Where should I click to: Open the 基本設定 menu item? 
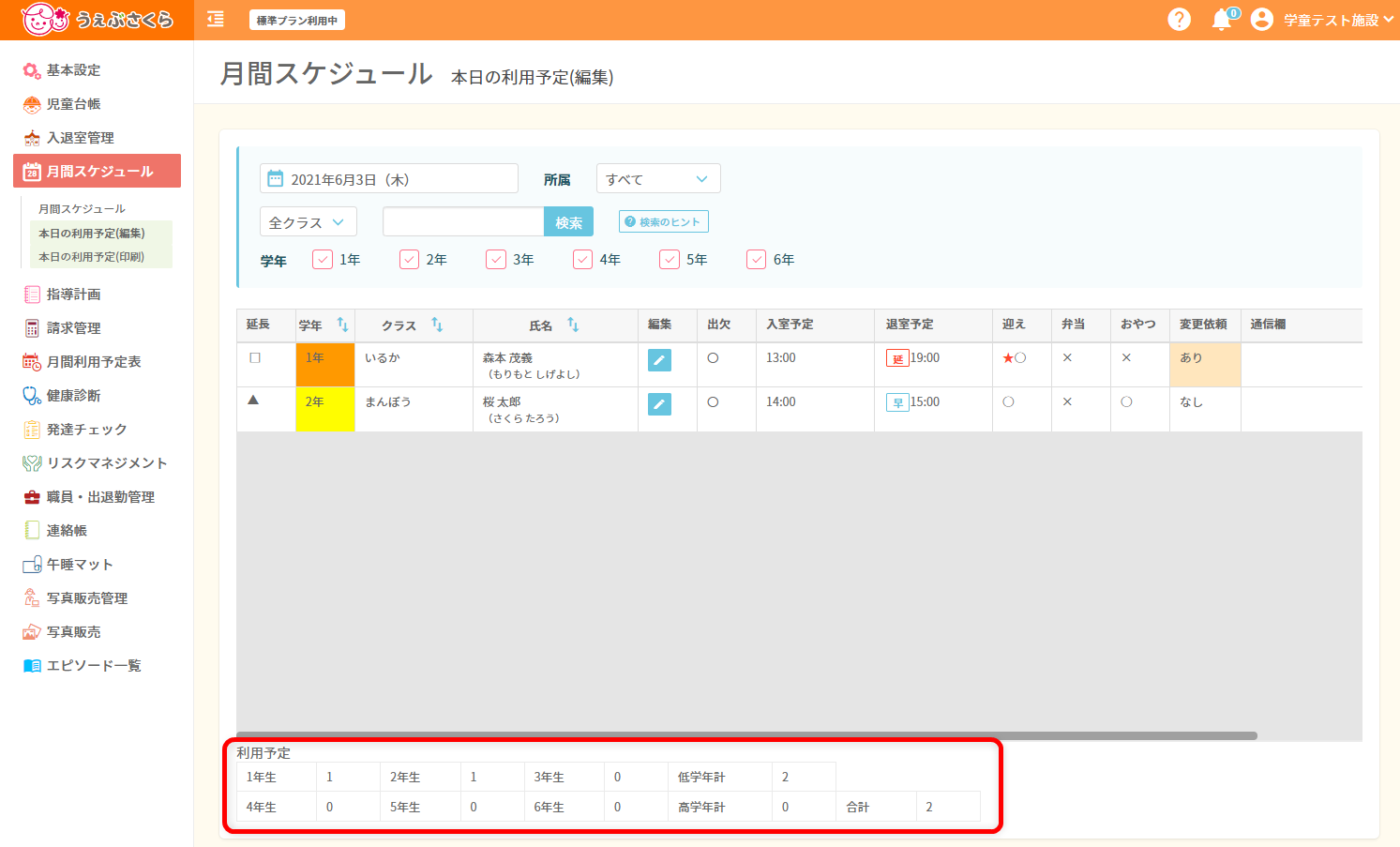[73, 70]
